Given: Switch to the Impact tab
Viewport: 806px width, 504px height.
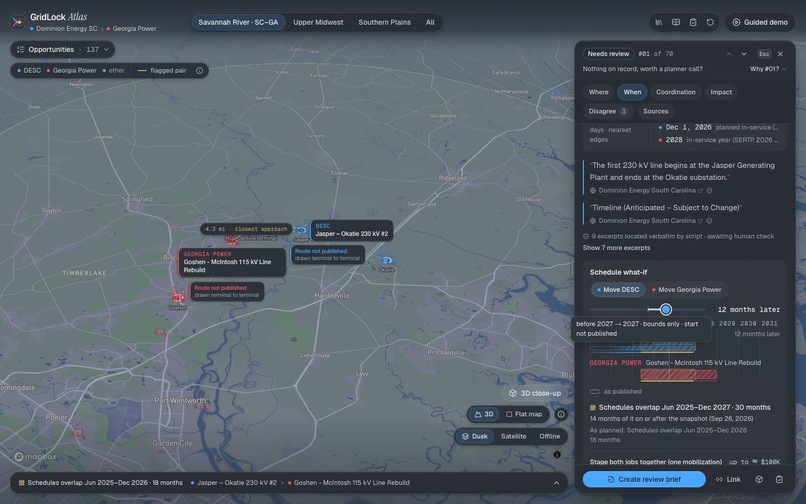Looking at the screenshot, I should point(721,92).
